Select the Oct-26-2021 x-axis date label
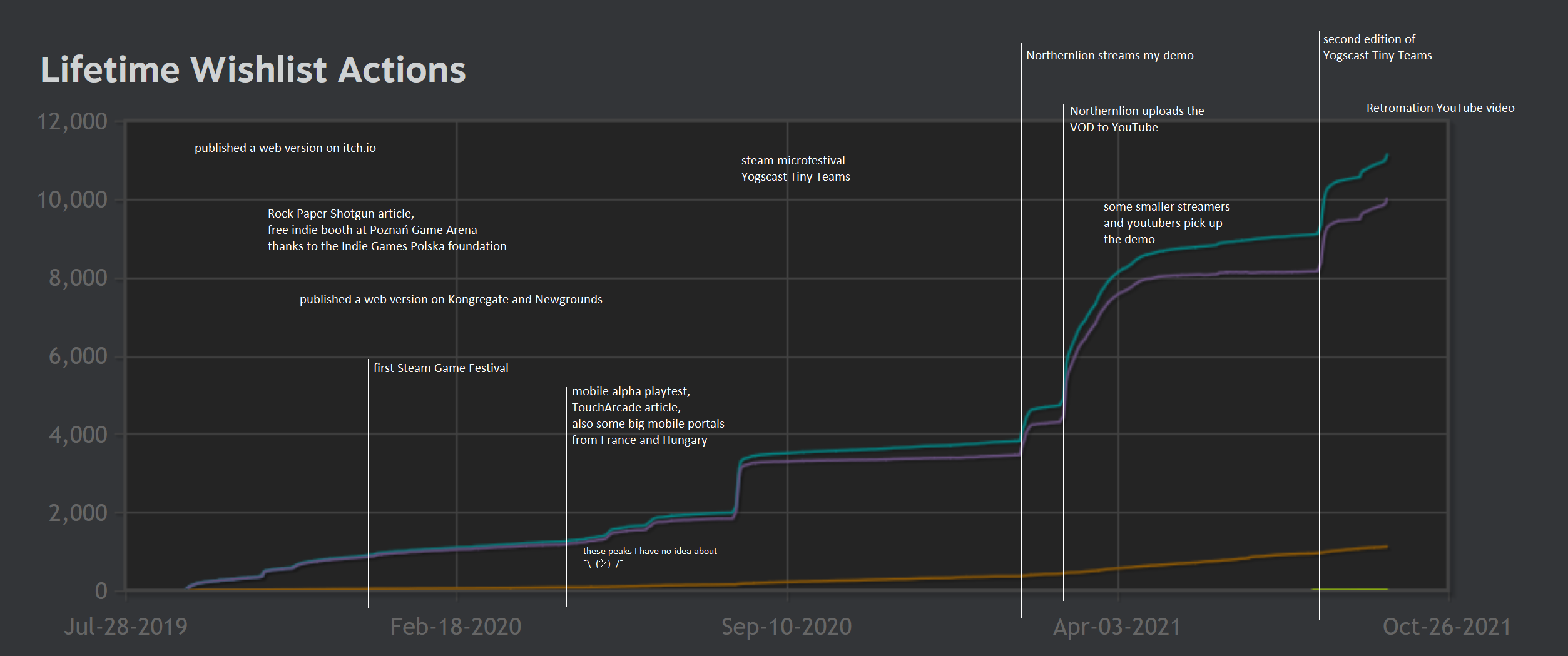This screenshot has width=1568, height=656. coord(1447,627)
